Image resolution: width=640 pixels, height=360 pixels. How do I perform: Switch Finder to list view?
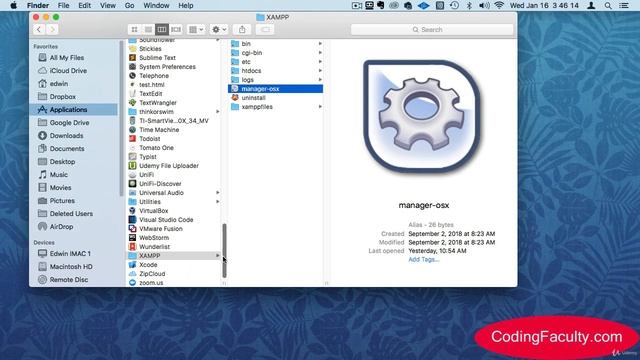point(148,29)
